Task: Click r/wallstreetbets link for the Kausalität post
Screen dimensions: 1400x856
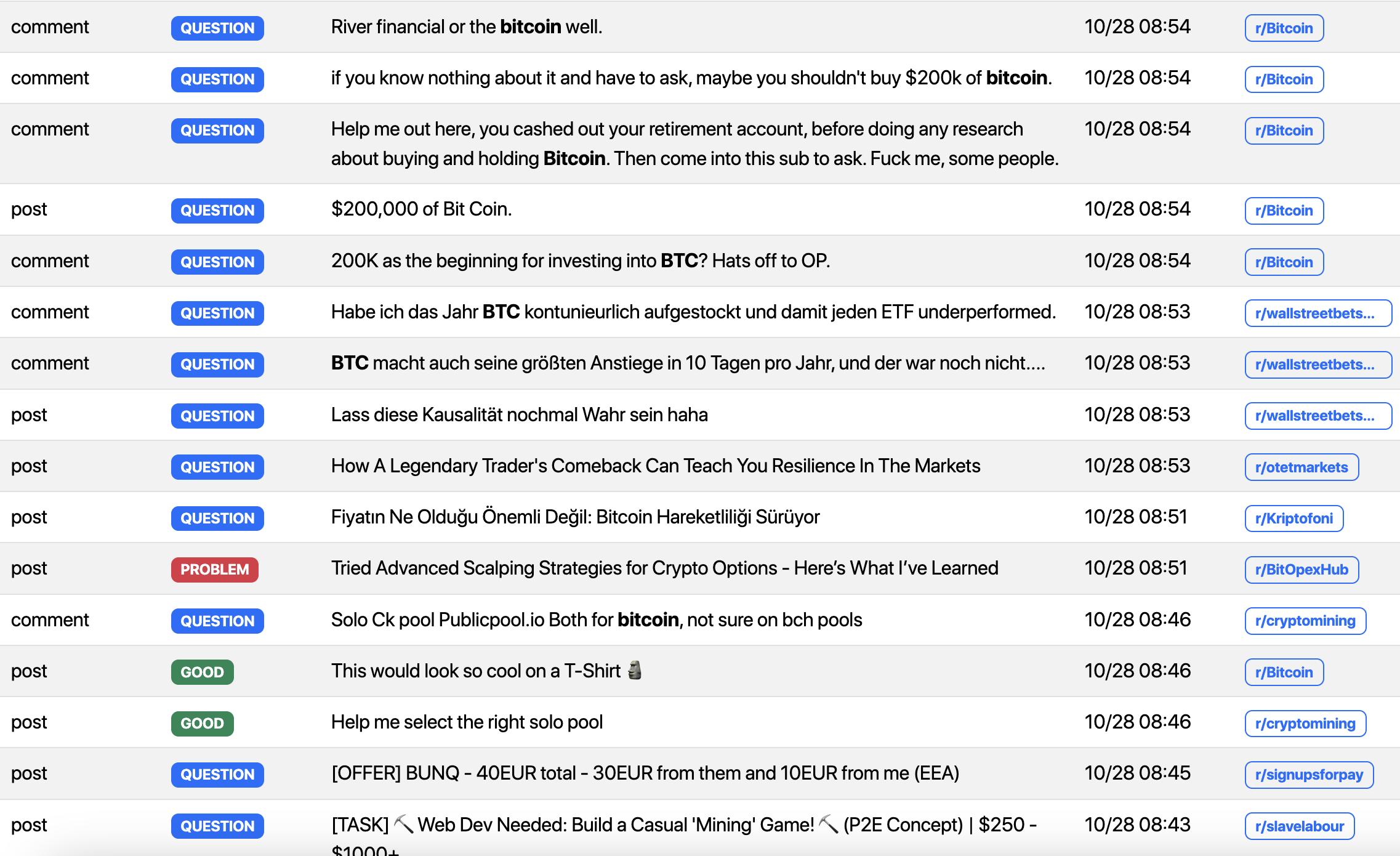Action: tap(1317, 416)
